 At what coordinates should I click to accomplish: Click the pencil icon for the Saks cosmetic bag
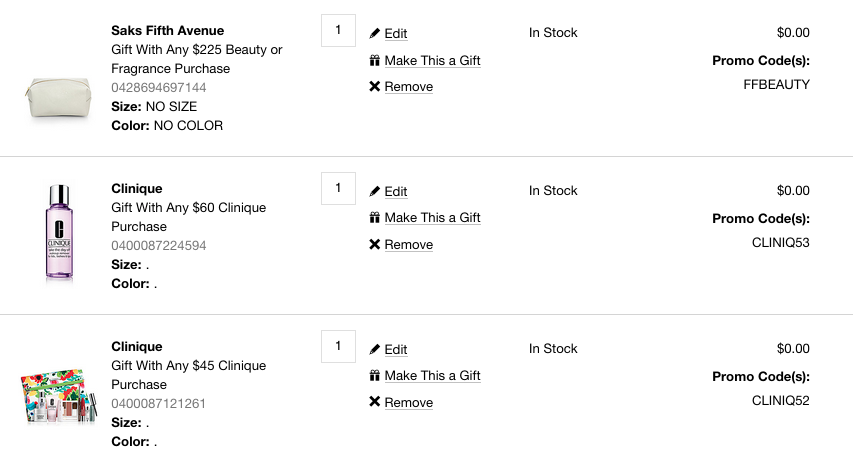click(374, 33)
